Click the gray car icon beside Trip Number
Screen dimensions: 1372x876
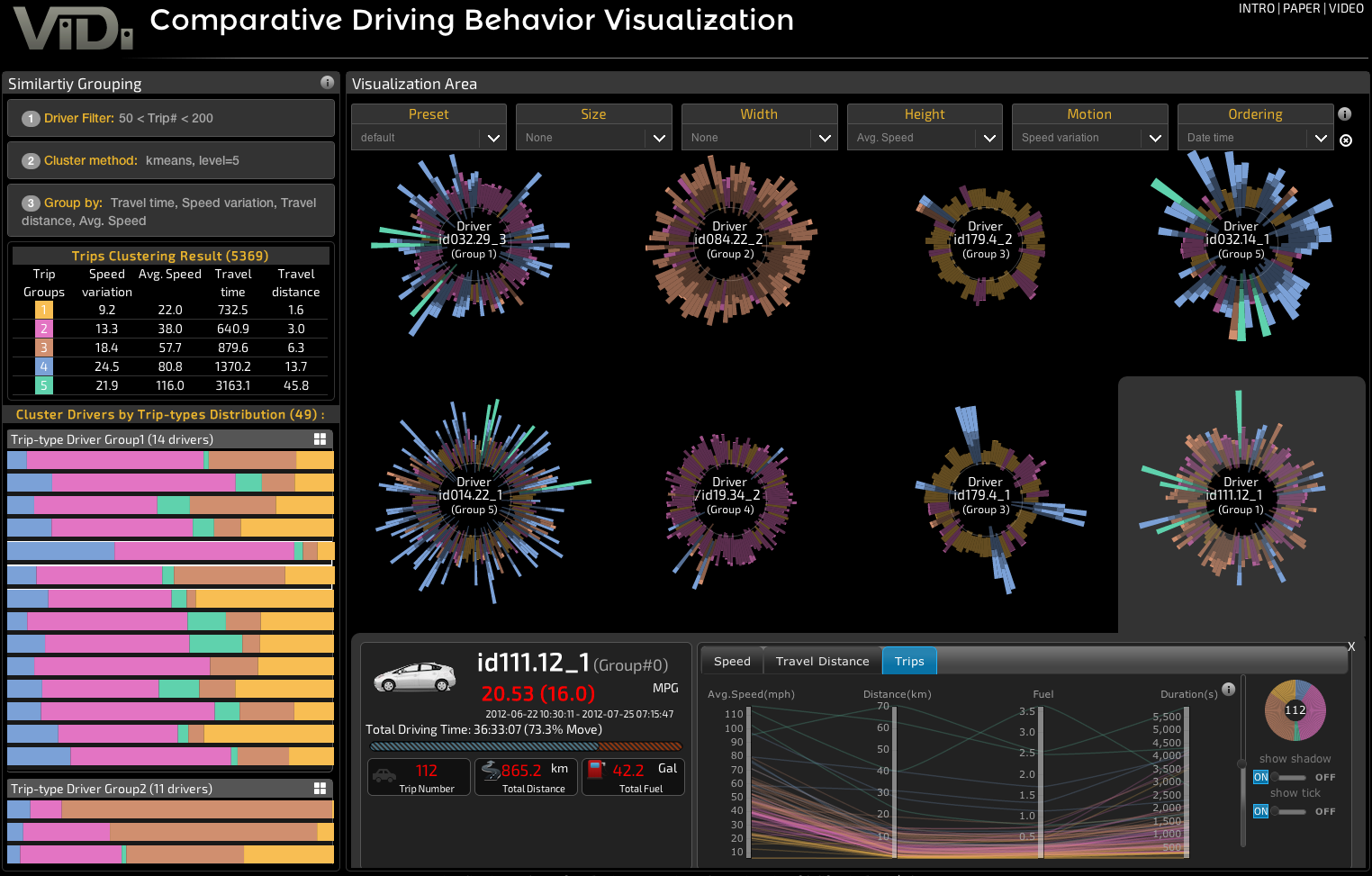tap(384, 774)
